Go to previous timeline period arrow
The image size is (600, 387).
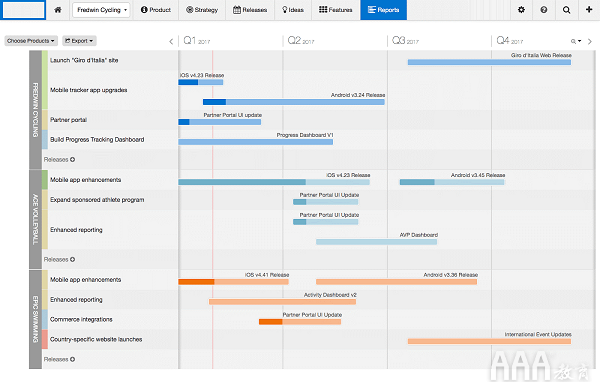[171, 41]
